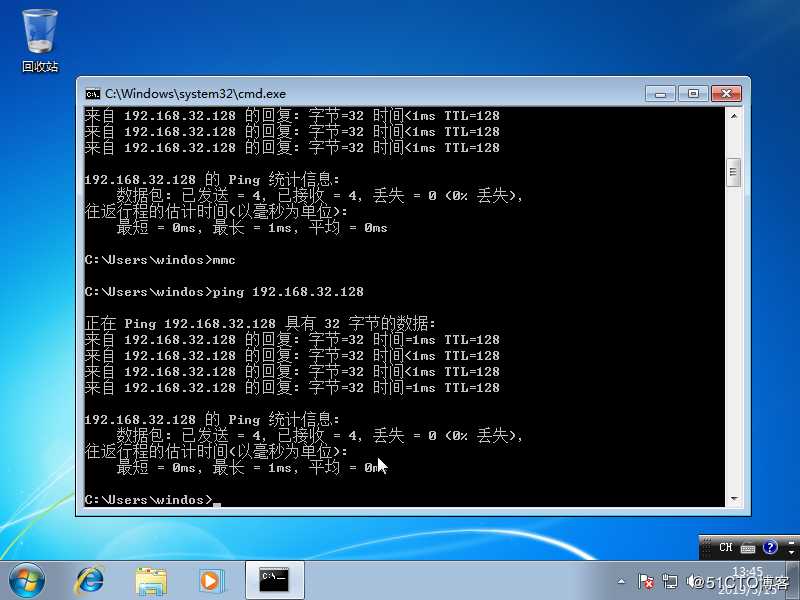Click the window title 'C:\Windows\system32\cmd.exe'
Screen dimensions: 800x600
click(x=195, y=94)
